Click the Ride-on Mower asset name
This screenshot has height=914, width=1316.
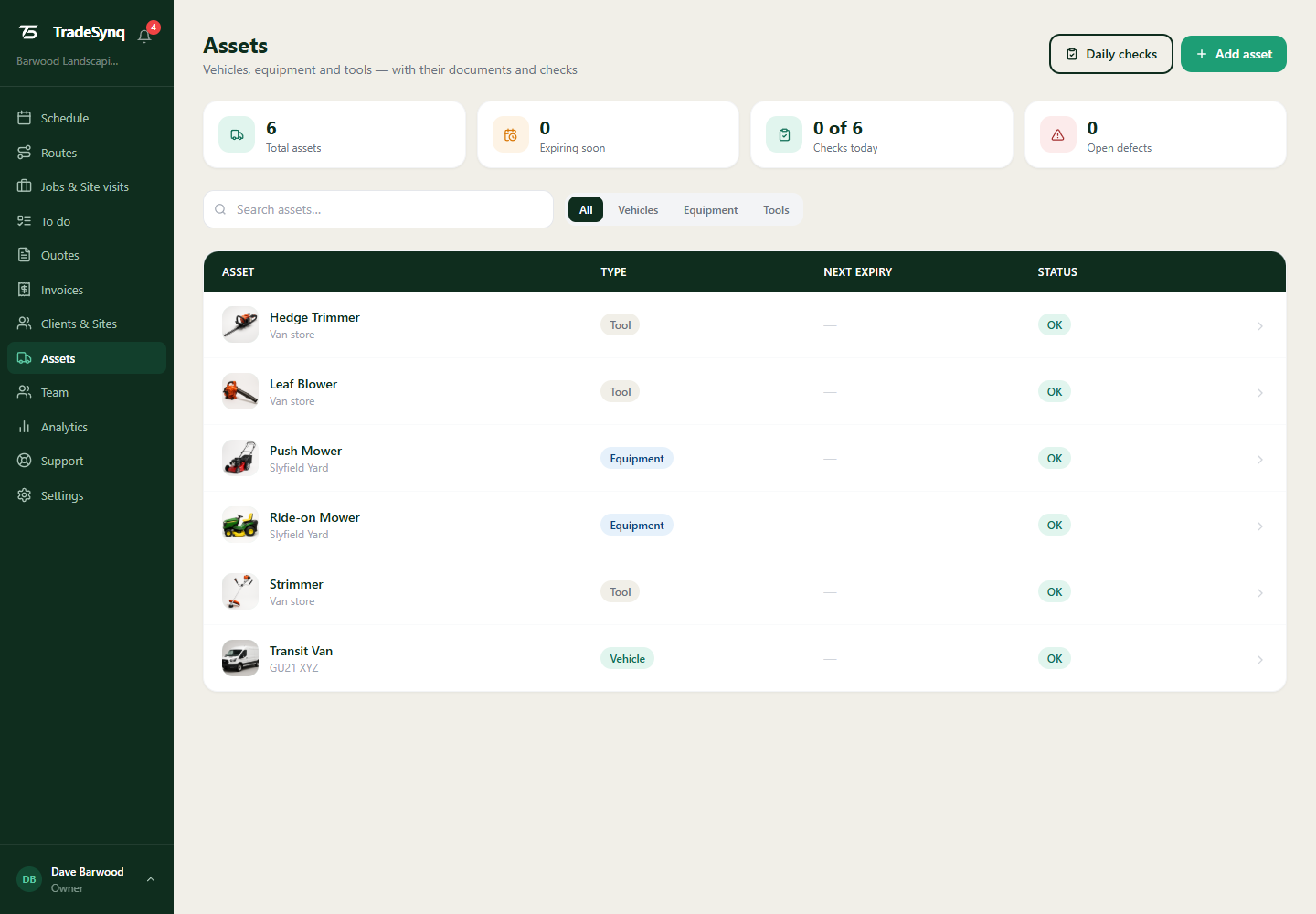(314, 517)
